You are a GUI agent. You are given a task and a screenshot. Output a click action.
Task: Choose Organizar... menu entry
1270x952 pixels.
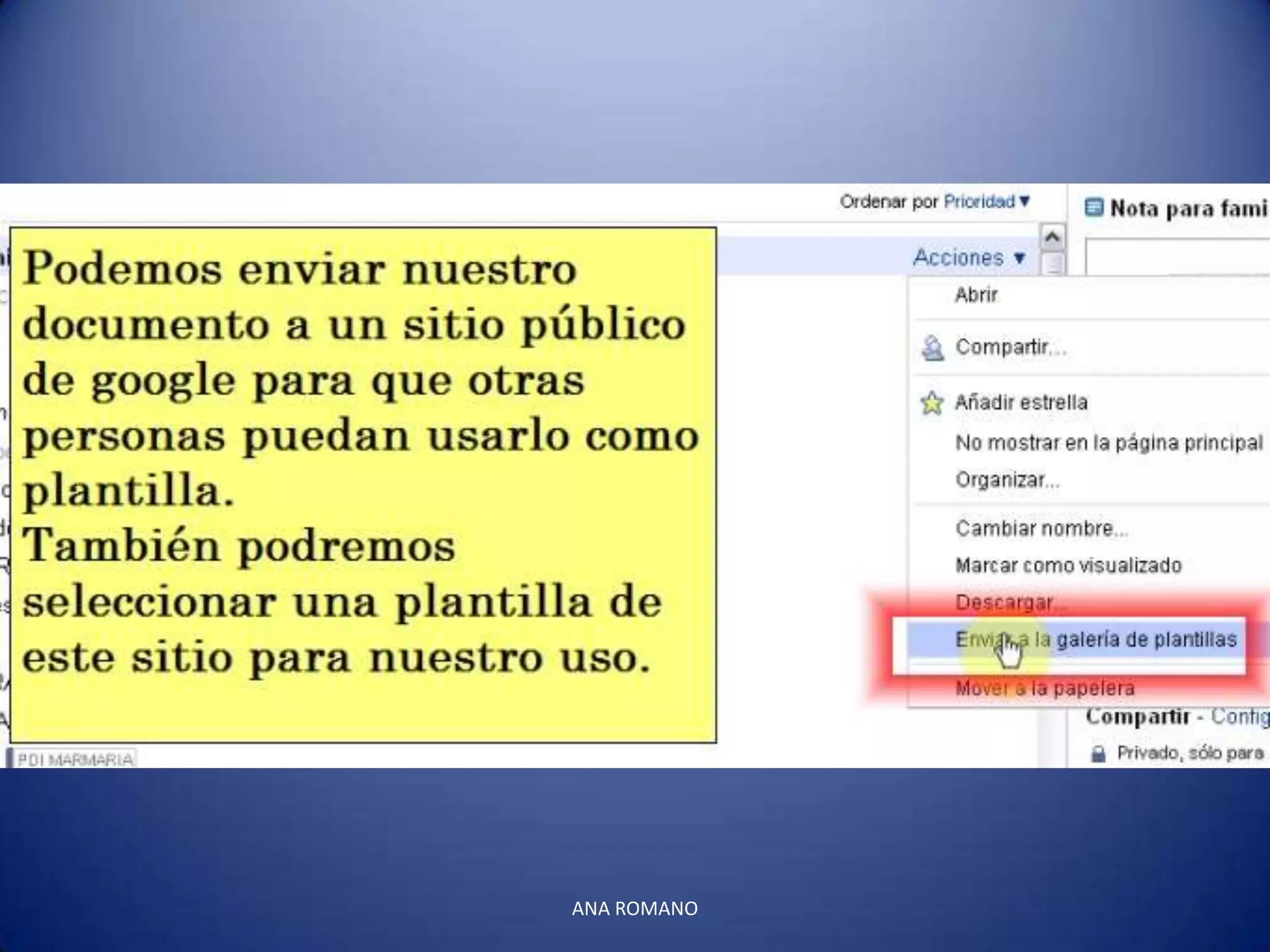[1007, 480]
